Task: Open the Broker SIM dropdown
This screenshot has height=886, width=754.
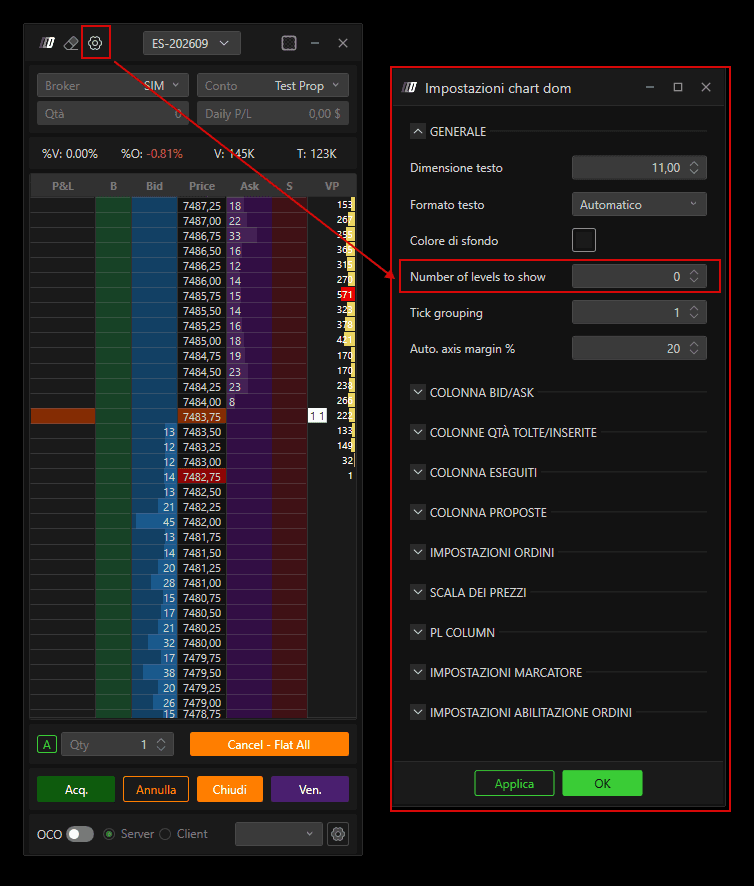Action: pyautogui.click(x=112, y=85)
